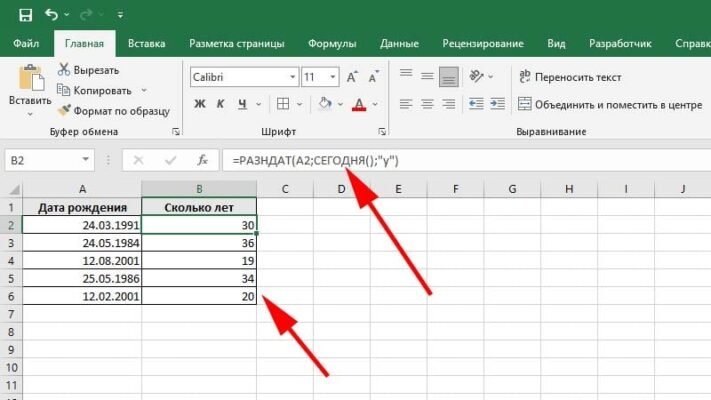Image resolution: width=711 pixels, height=400 pixels.
Task: Click Переносить текст (Wrap Text) button
Action: 570,77
